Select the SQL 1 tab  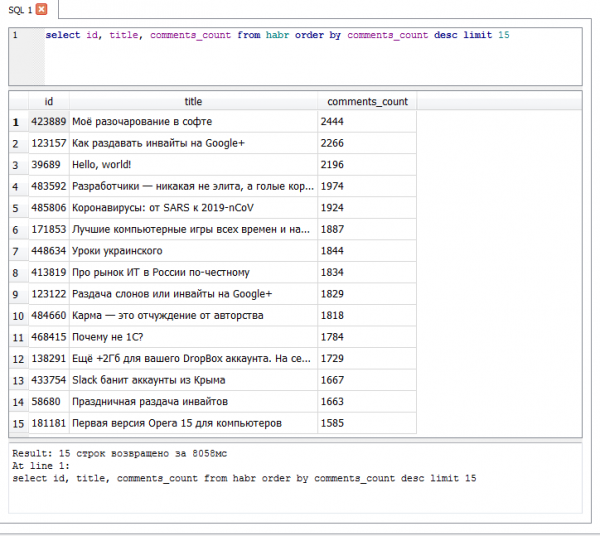(20, 10)
